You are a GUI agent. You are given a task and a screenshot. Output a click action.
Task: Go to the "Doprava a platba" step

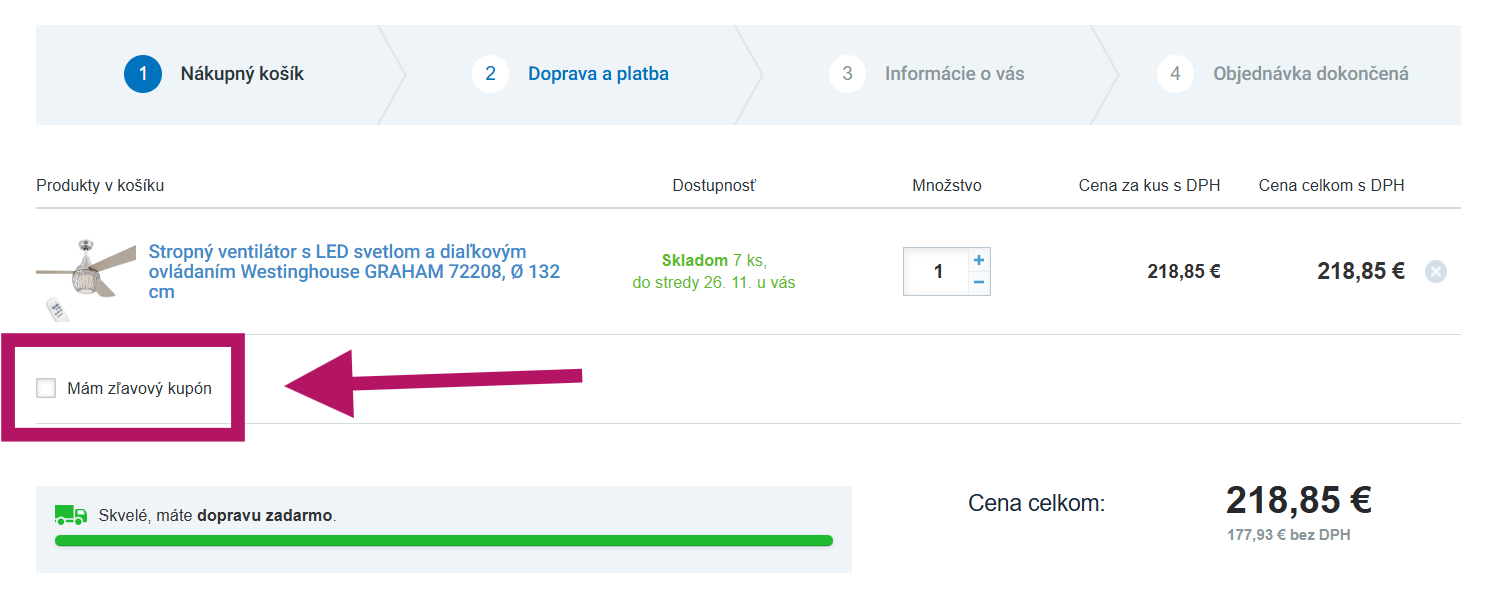pyautogui.click(x=598, y=74)
